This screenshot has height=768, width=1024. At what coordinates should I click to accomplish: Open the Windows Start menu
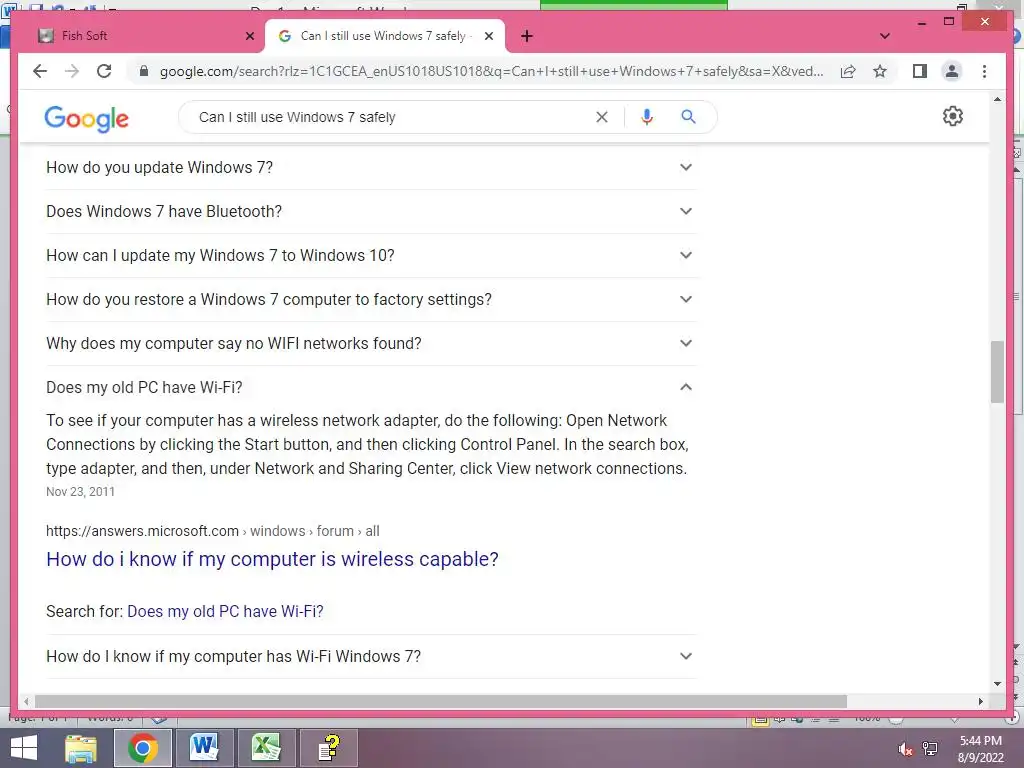pos(24,748)
